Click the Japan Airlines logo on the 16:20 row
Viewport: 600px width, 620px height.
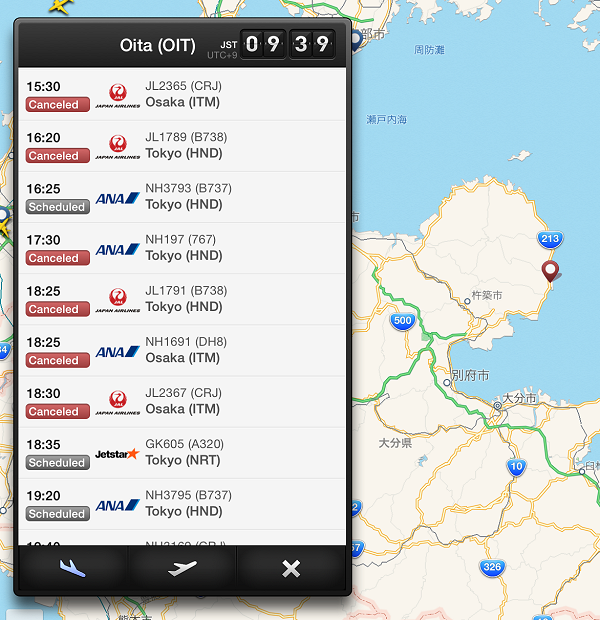(x=117, y=147)
